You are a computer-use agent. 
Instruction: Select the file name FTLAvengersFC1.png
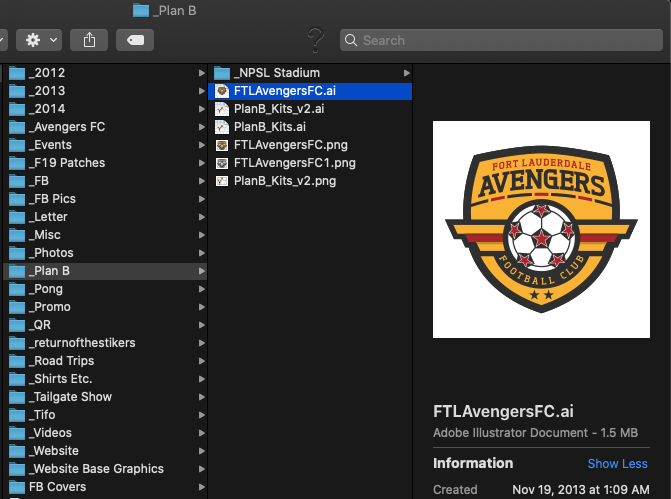pyautogui.click(x=294, y=163)
